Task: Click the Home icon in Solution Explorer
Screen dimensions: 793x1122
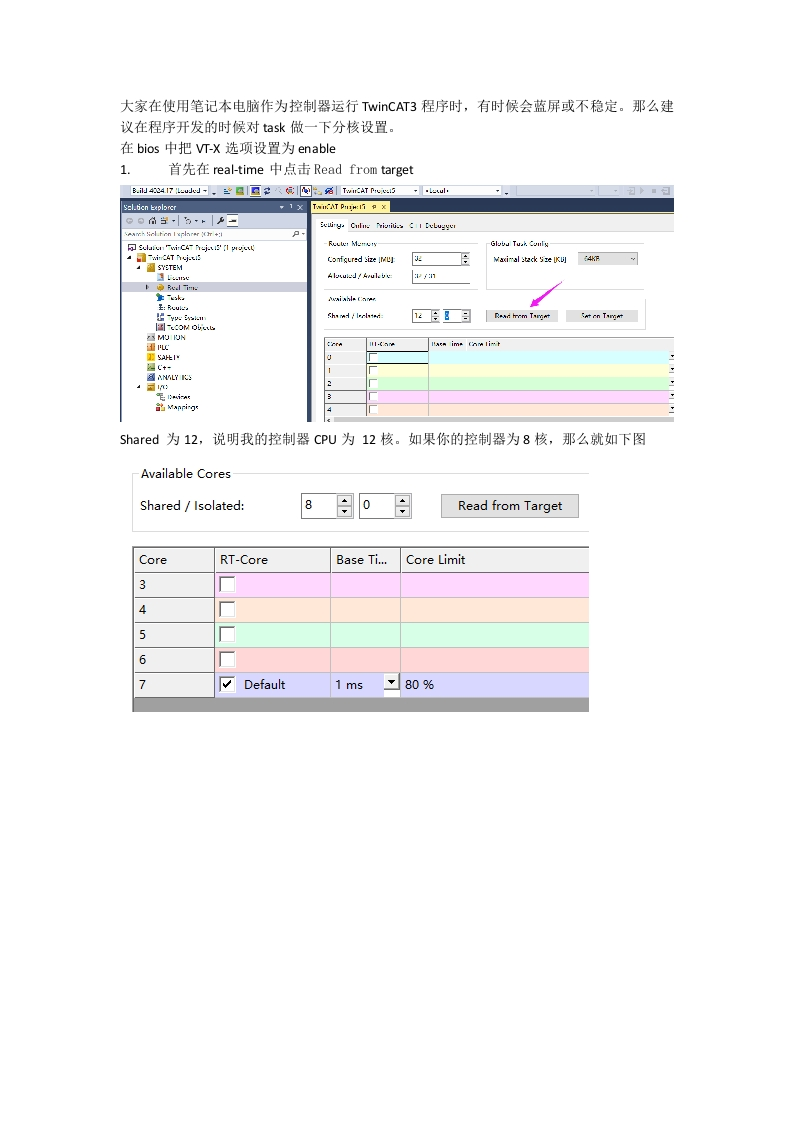Action: pyautogui.click(x=152, y=220)
